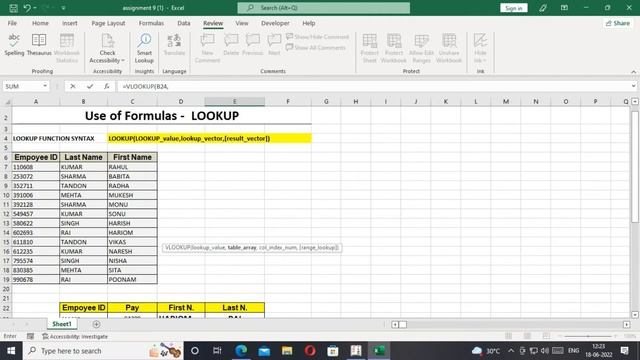The image size is (640, 360).
Task: Click Excel icon in the taskbar
Action: pyautogui.click(x=379, y=351)
